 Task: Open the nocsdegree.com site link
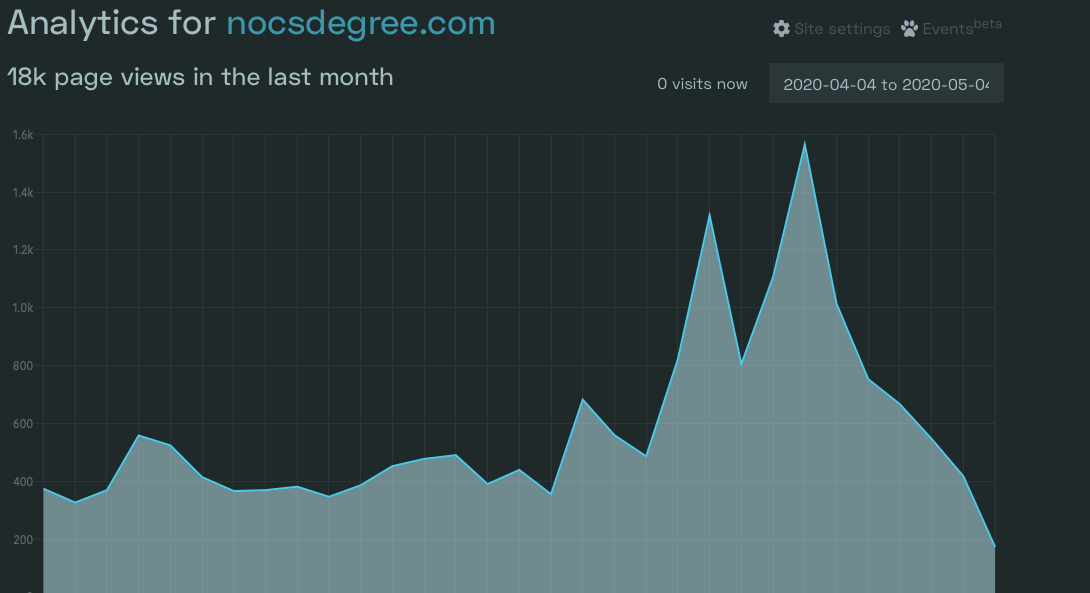(x=361, y=23)
